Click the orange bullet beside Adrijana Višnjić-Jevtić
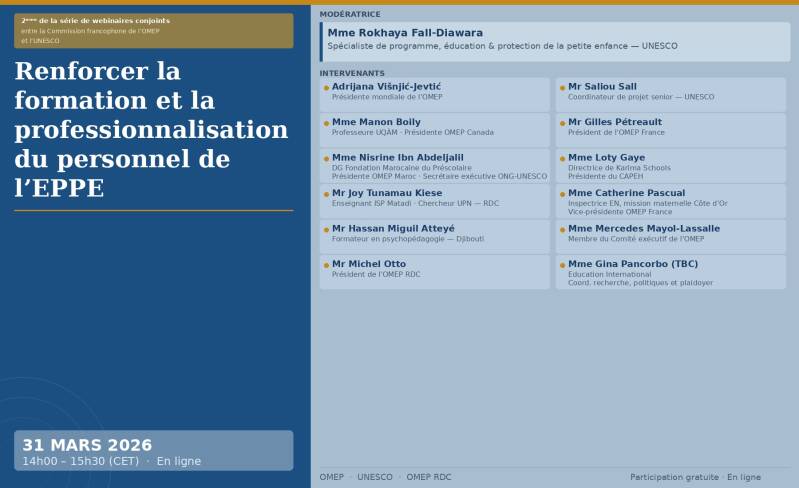Image resolution: width=799 pixels, height=488 pixels. [x=326, y=88]
